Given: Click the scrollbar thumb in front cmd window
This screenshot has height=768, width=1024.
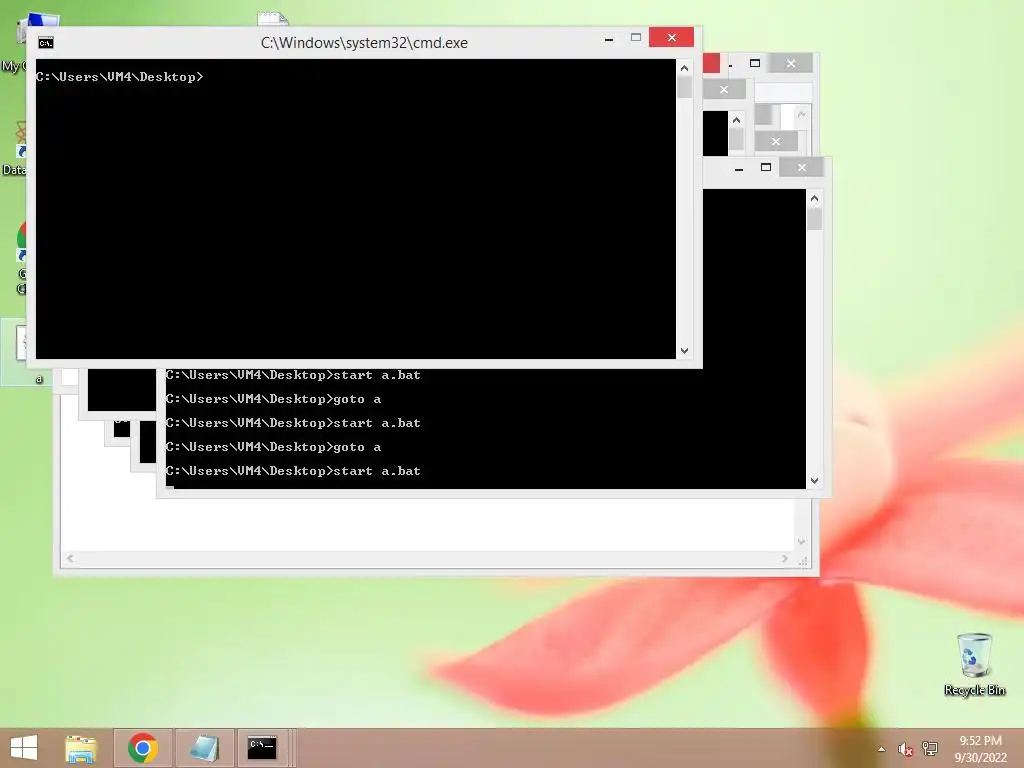Looking at the screenshot, I should pyautogui.click(x=684, y=88).
